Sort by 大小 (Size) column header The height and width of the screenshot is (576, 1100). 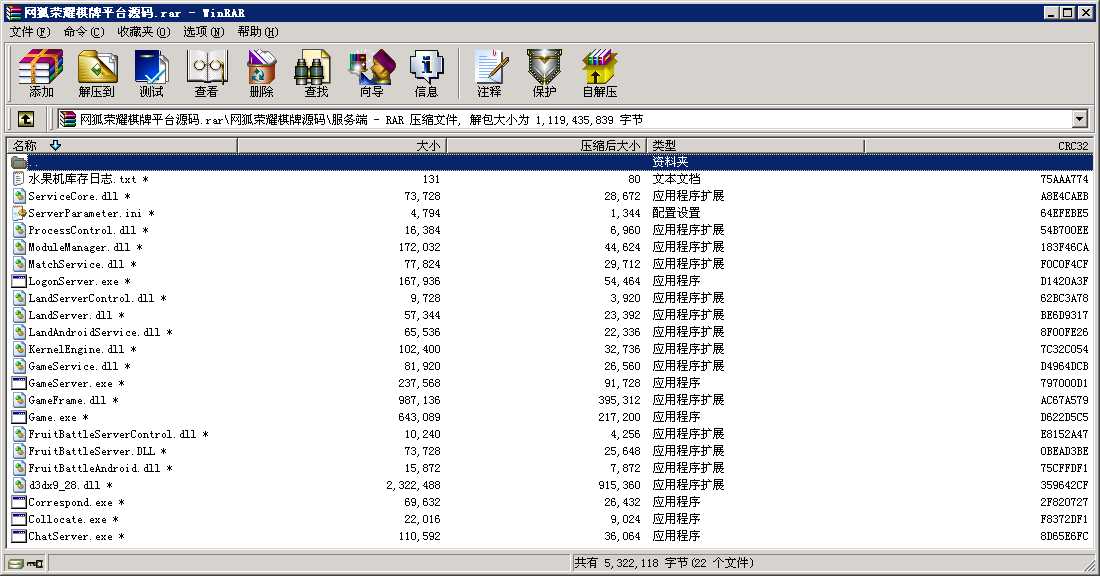[342, 145]
